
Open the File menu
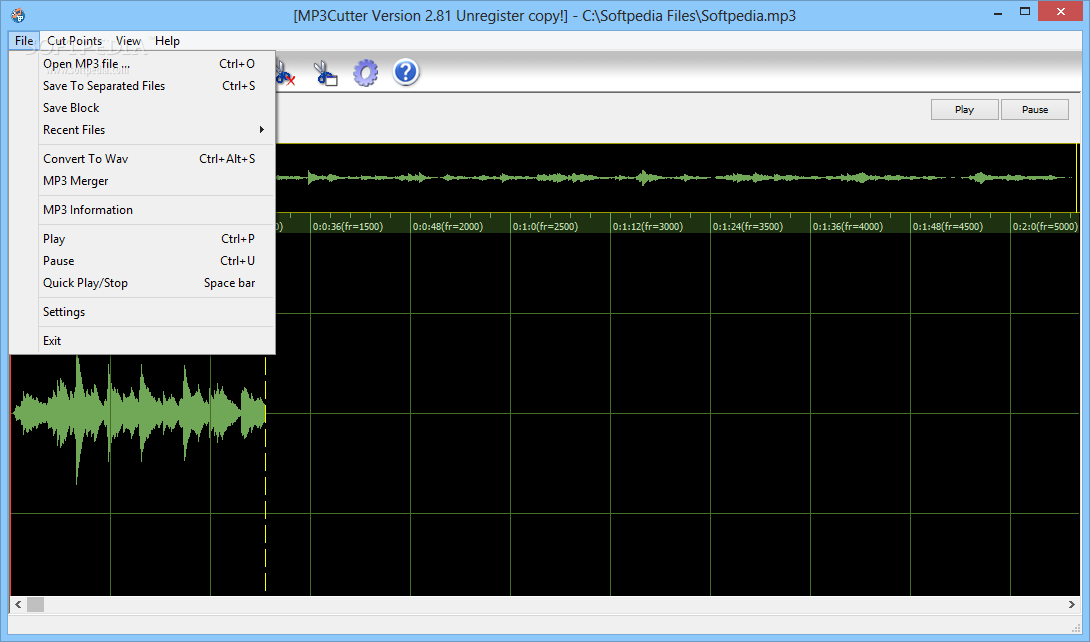[24, 41]
